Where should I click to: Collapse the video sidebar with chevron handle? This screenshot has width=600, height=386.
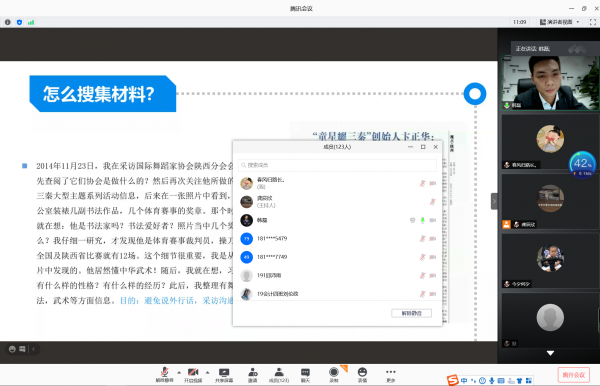[x=494, y=201]
